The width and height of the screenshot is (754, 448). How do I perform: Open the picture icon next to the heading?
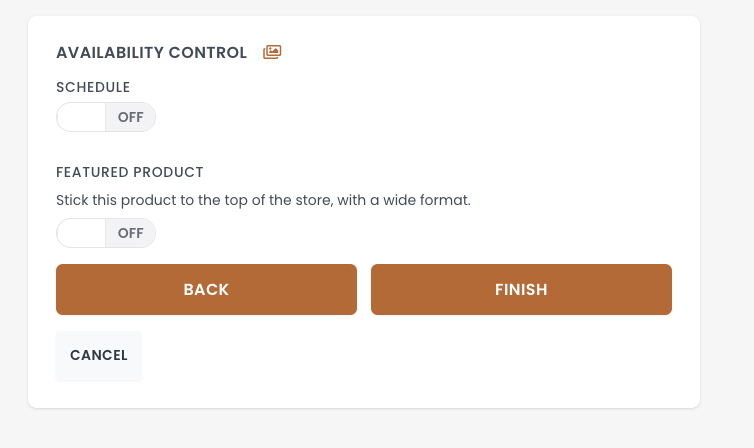click(x=272, y=52)
